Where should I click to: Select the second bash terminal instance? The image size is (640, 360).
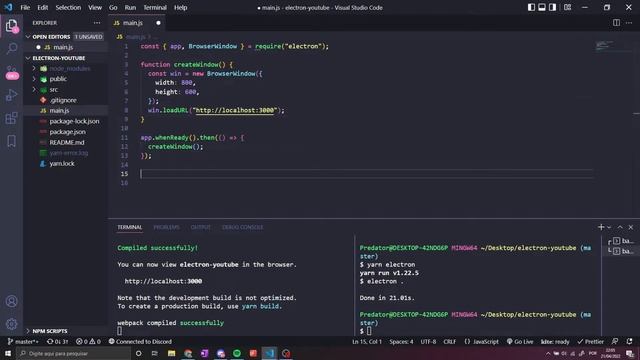click(x=621, y=251)
